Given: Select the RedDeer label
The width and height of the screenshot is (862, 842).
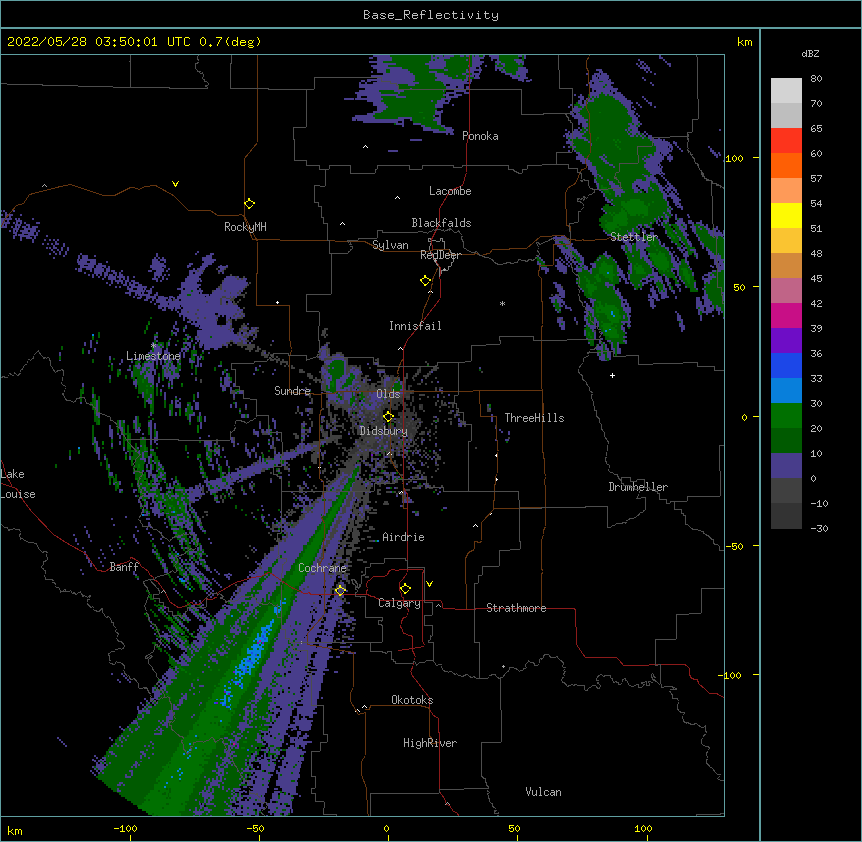Looking at the screenshot, I should point(440,255).
